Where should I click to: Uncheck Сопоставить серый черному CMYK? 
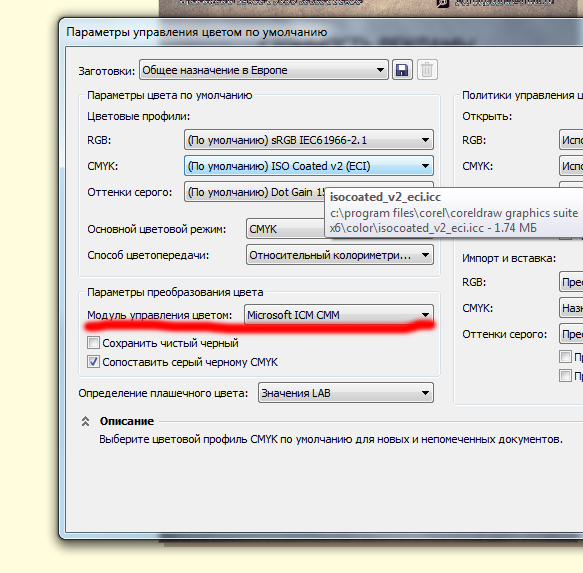coord(93,361)
